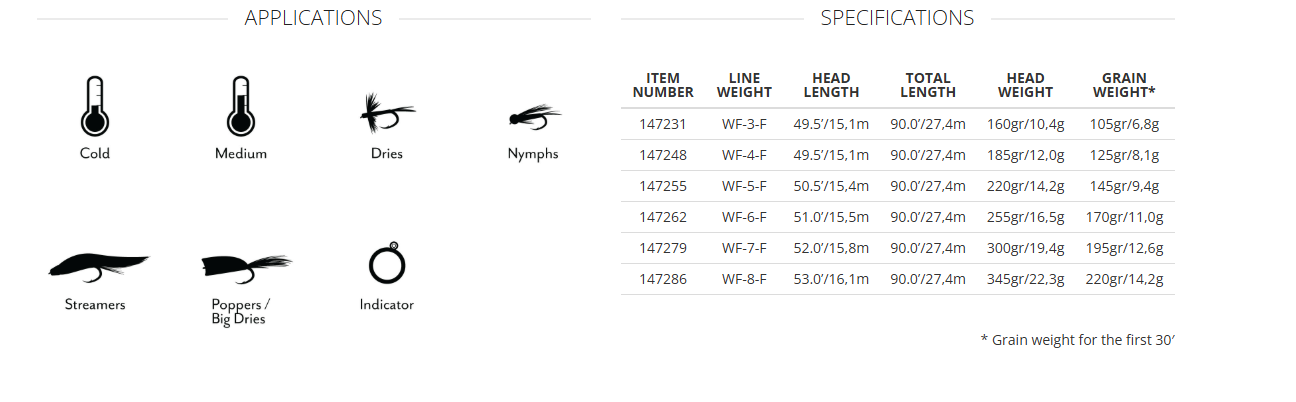Click item number 147286
This screenshot has height=402, width=1296.
click(663, 279)
